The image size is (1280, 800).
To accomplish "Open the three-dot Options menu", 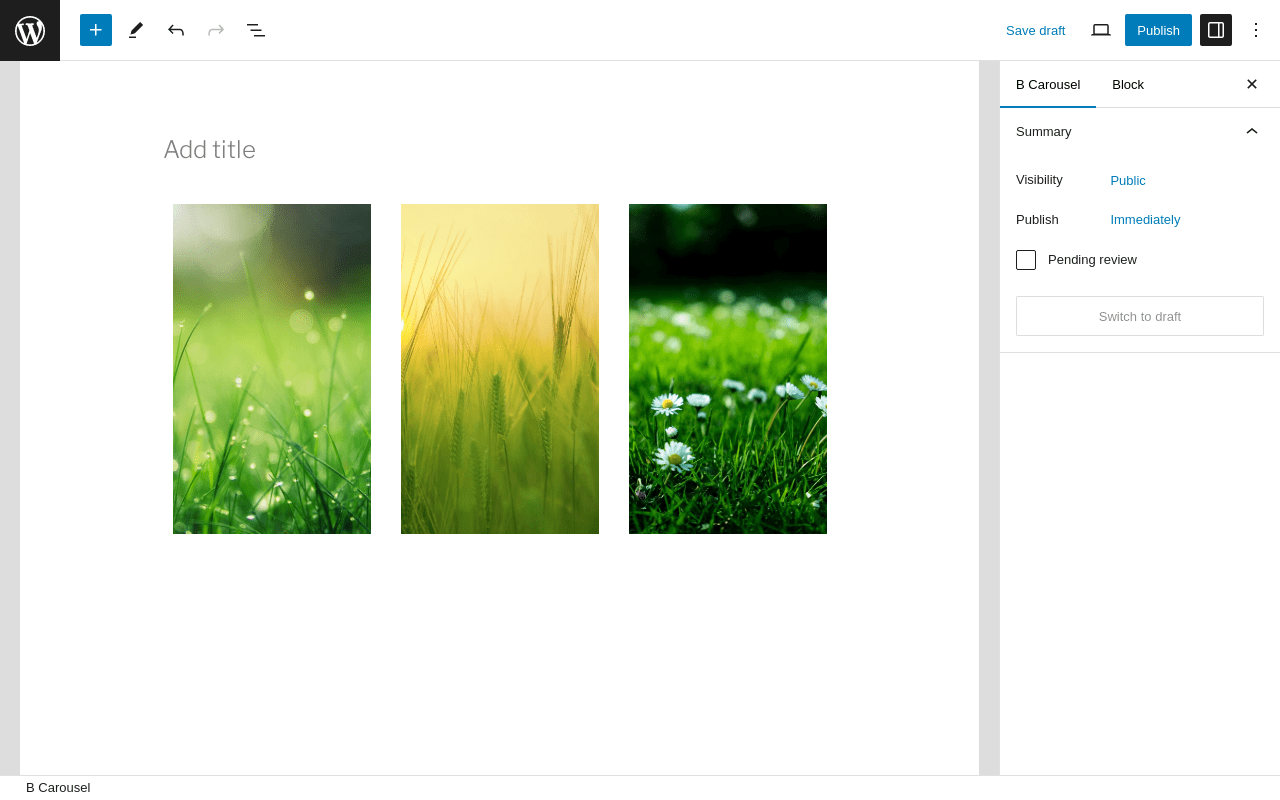I will tap(1256, 30).
